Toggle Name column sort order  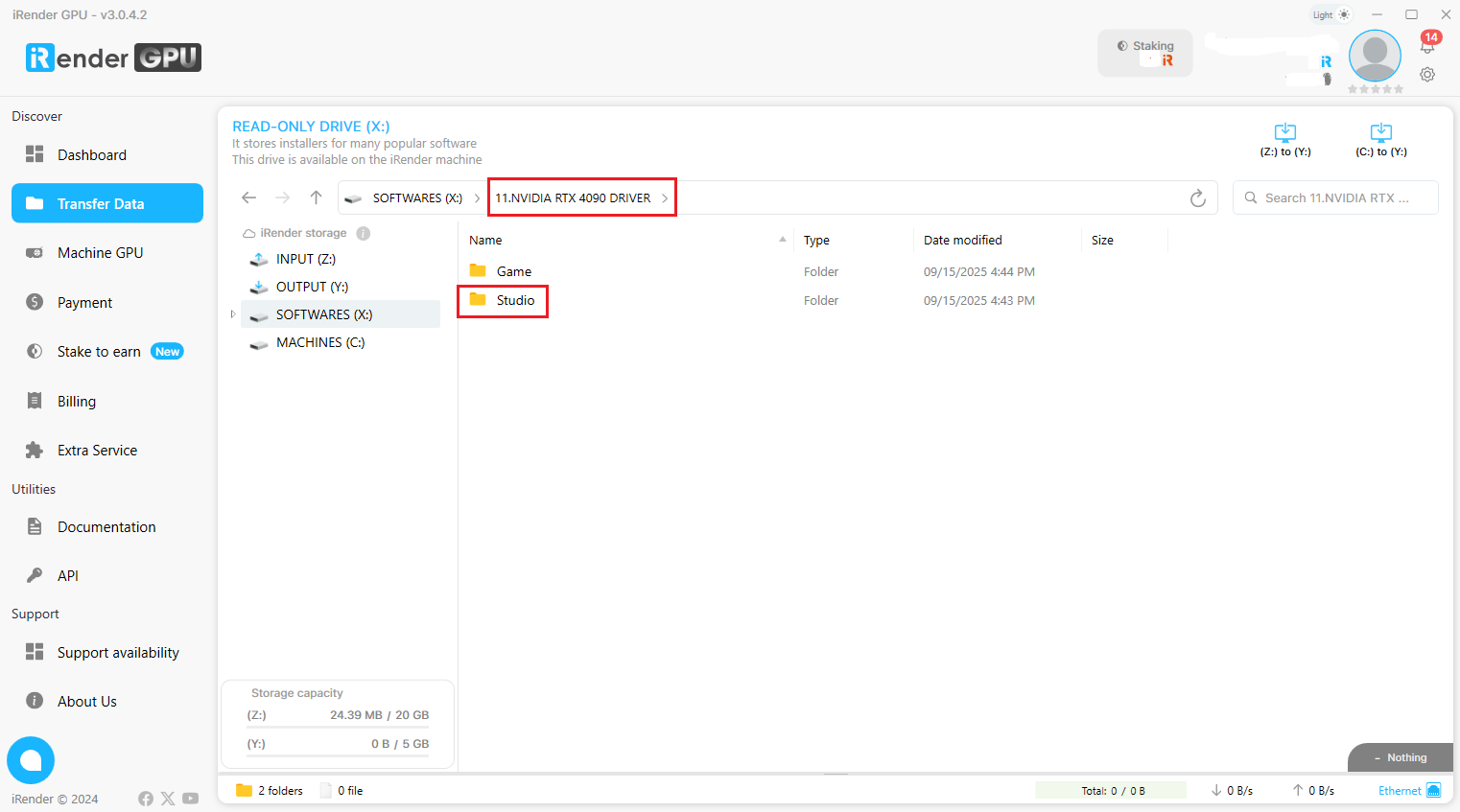click(x=485, y=240)
